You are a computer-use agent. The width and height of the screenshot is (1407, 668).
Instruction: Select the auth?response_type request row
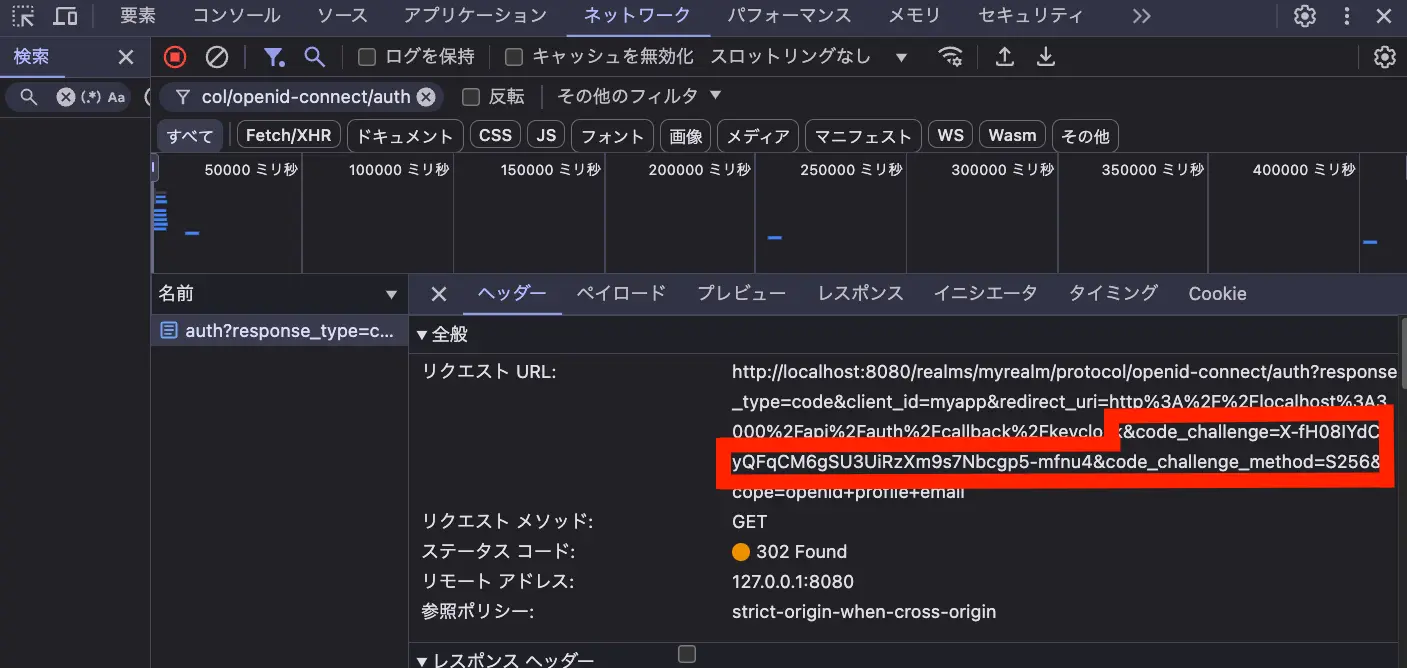279,331
